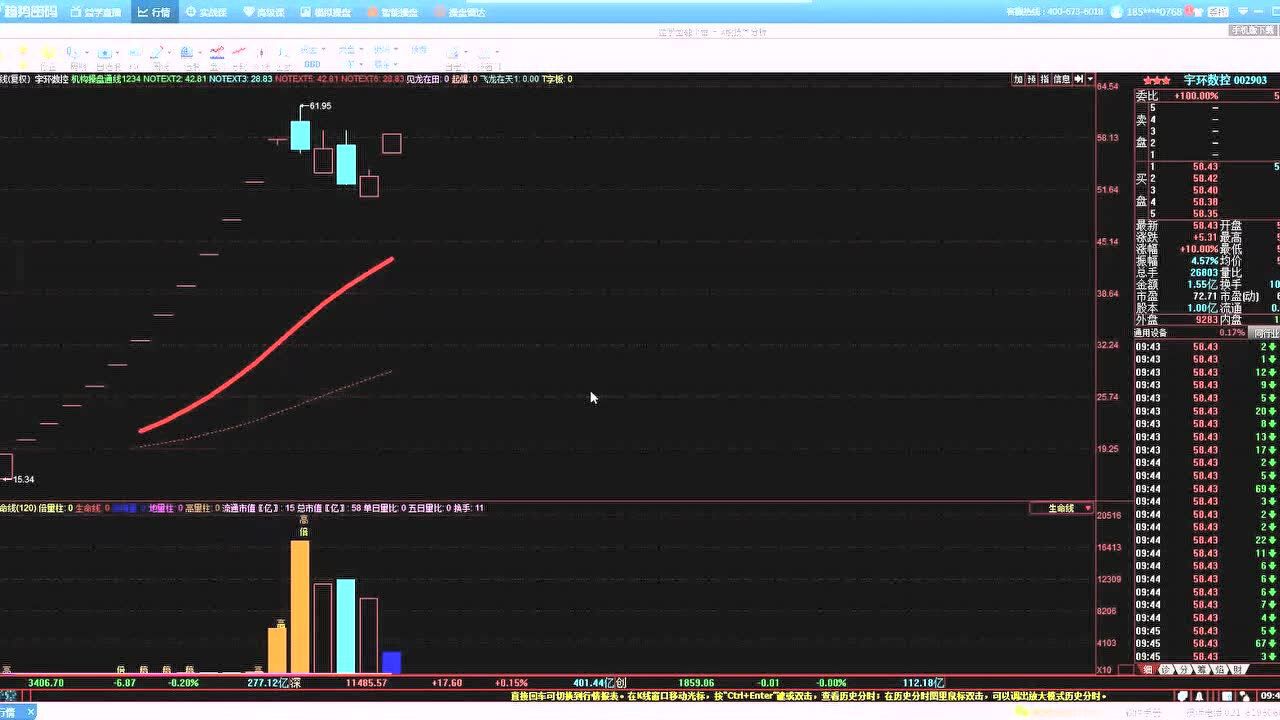
Task: Click the index value 3406.70 in bottom bar
Action: (46, 683)
